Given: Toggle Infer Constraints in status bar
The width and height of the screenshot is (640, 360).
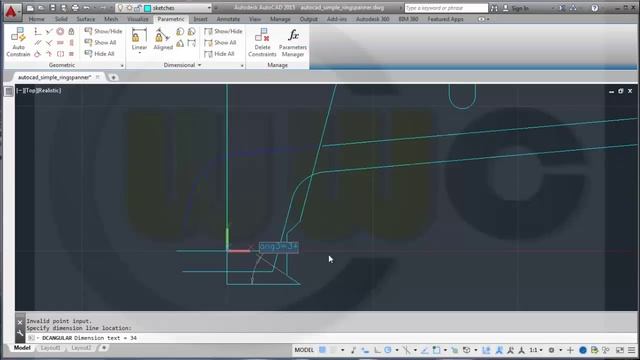Looking at the screenshot, I should point(353,350).
